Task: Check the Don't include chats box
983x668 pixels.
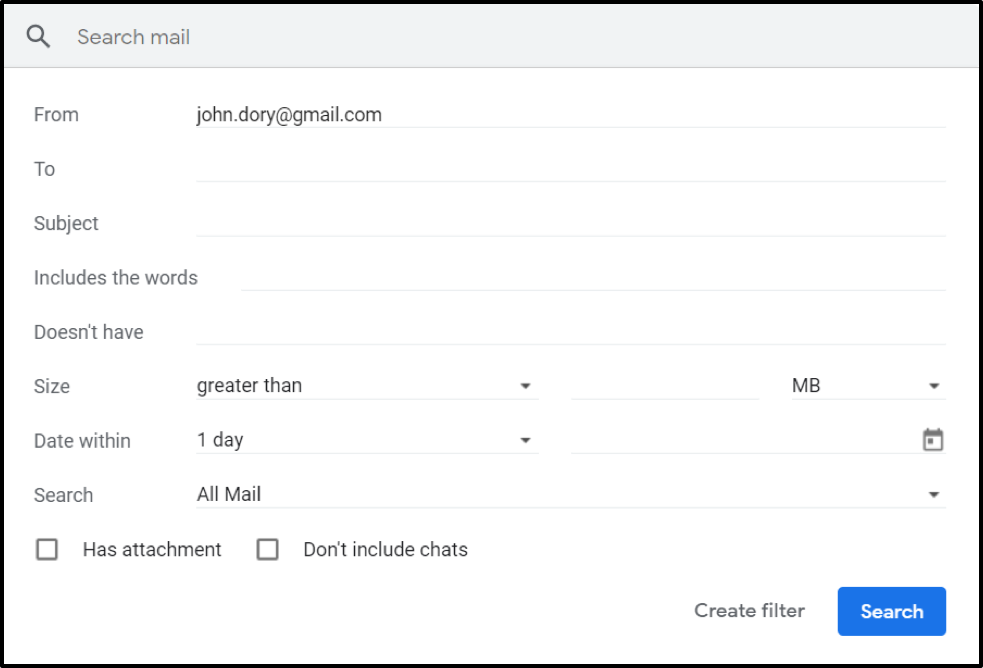Action: [267, 549]
